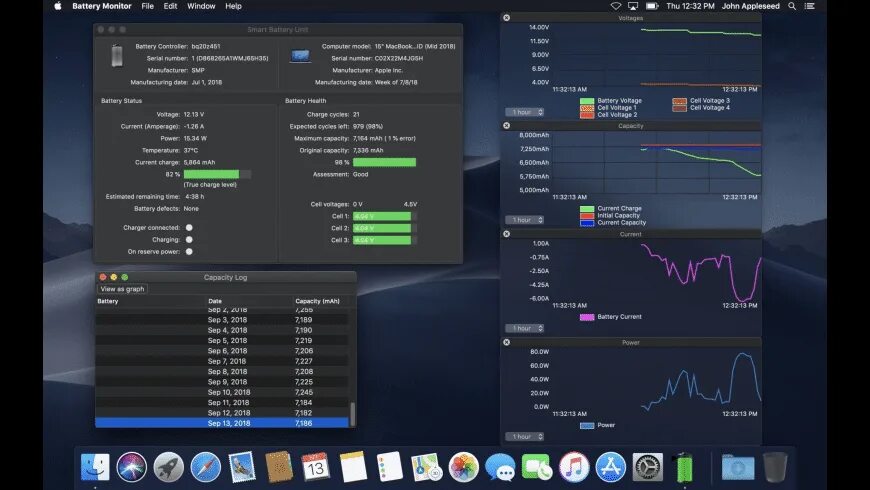Click Battery column header in Capacity Log
This screenshot has height=490, width=870.
point(150,301)
